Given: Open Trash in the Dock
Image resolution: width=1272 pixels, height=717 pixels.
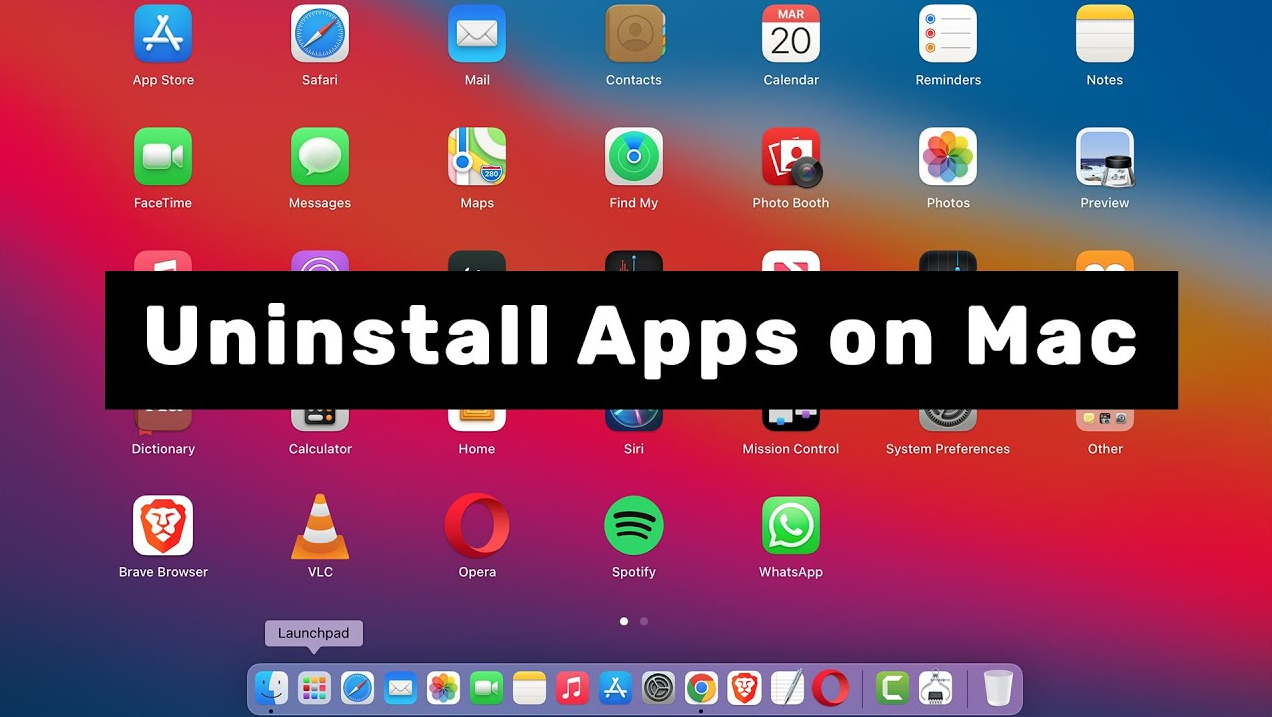Looking at the screenshot, I should [997, 688].
